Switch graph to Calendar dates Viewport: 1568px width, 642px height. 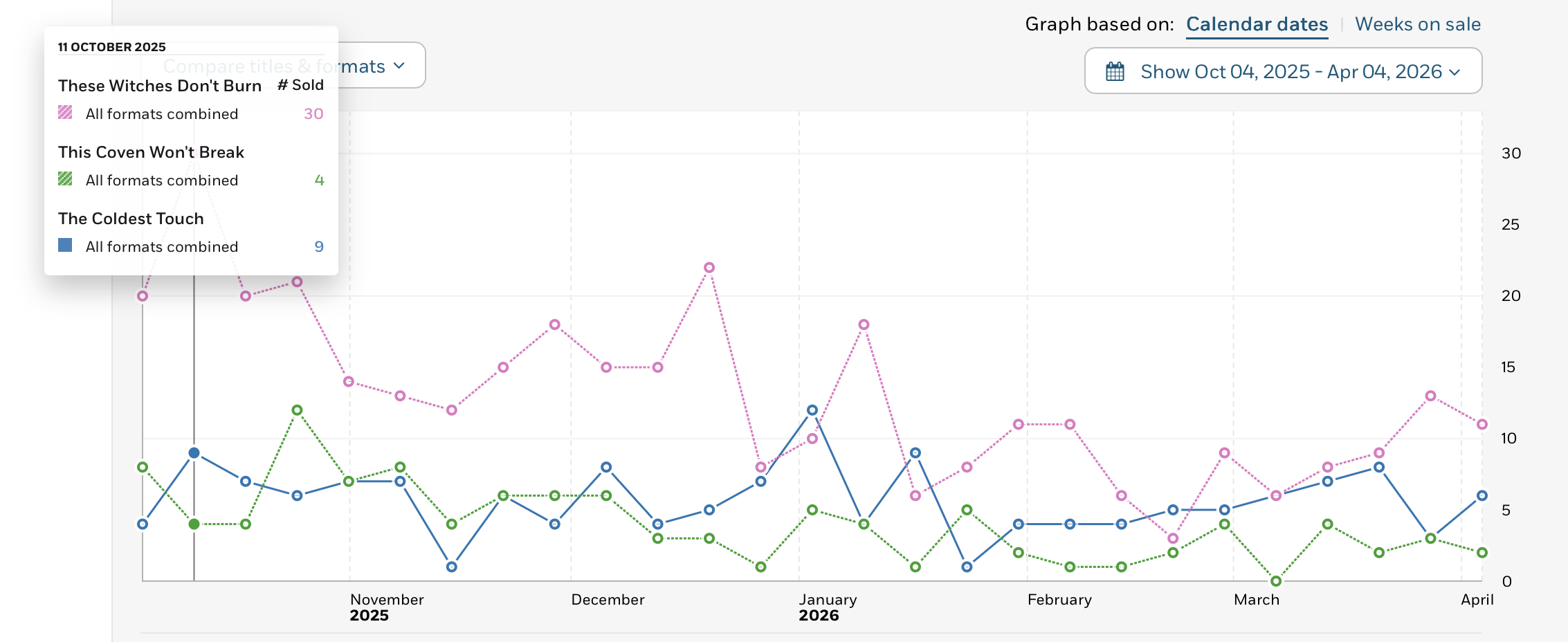point(1257,24)
